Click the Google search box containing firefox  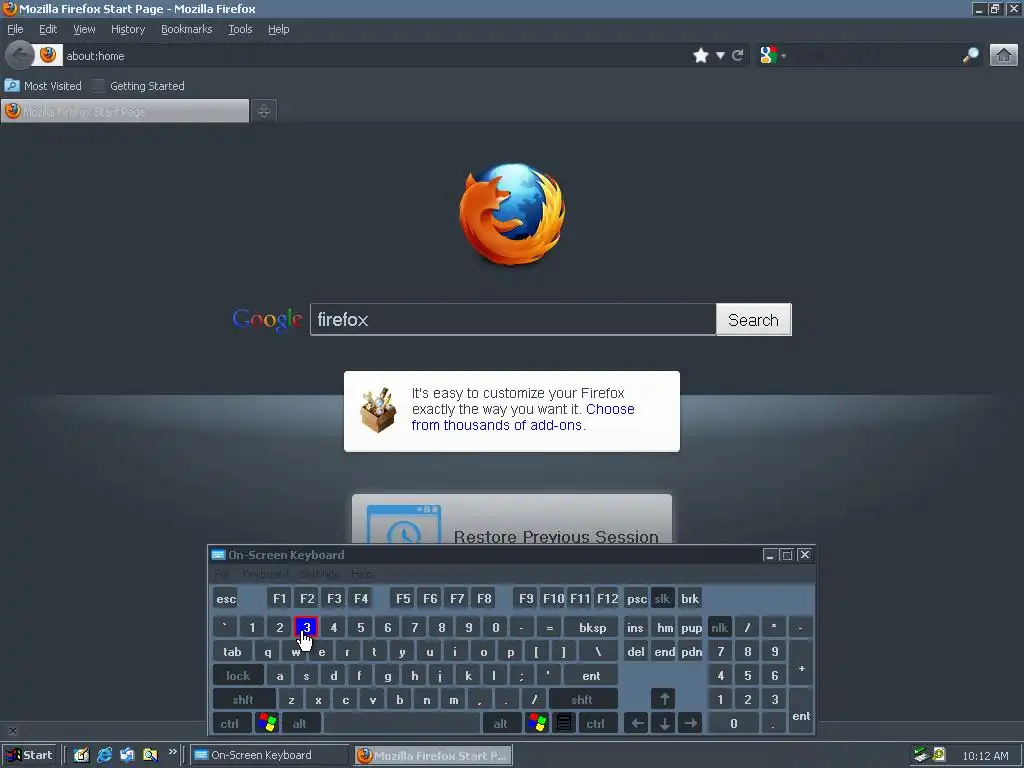[x=513, y=319]
